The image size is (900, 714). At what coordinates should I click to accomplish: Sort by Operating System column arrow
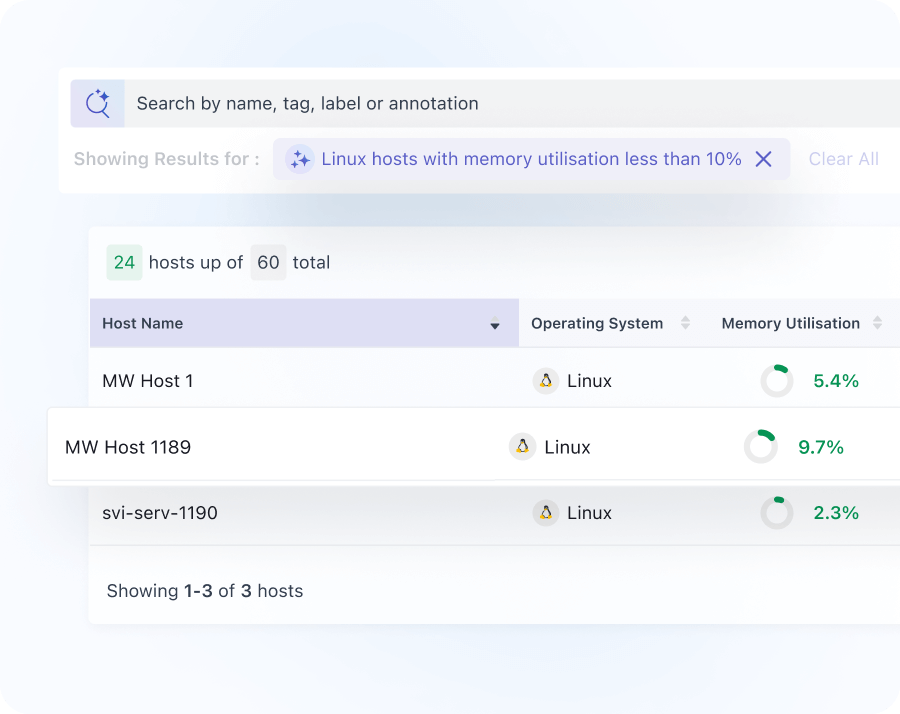685,323
